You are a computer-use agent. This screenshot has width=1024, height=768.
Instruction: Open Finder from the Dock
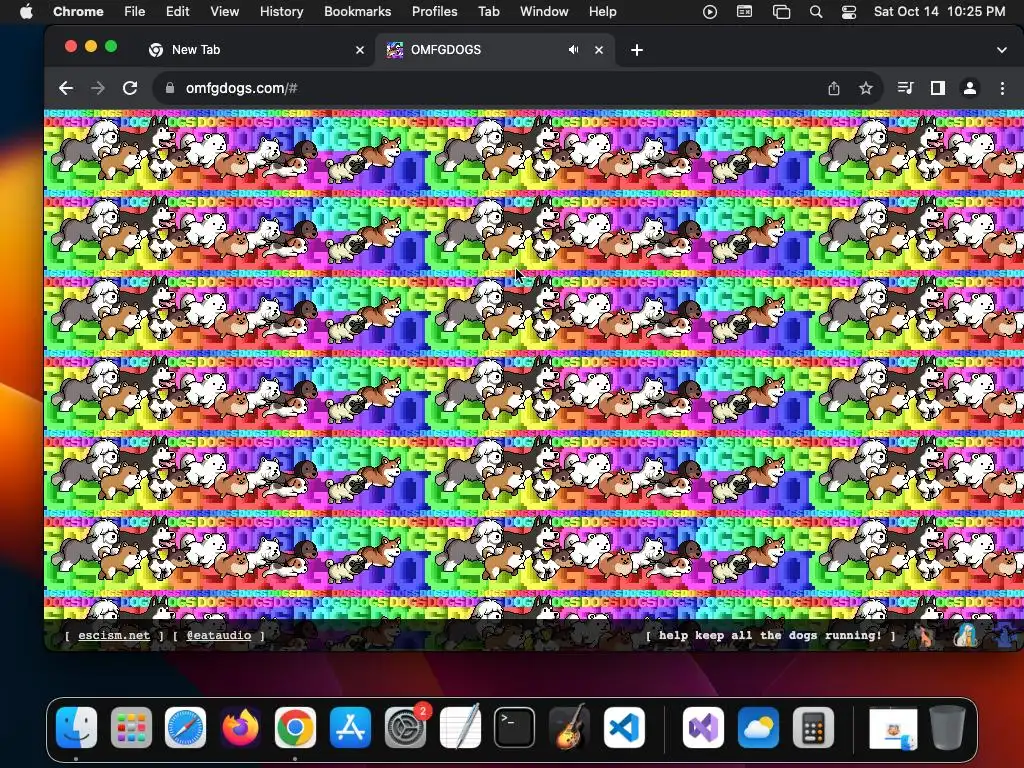[76, 727]
